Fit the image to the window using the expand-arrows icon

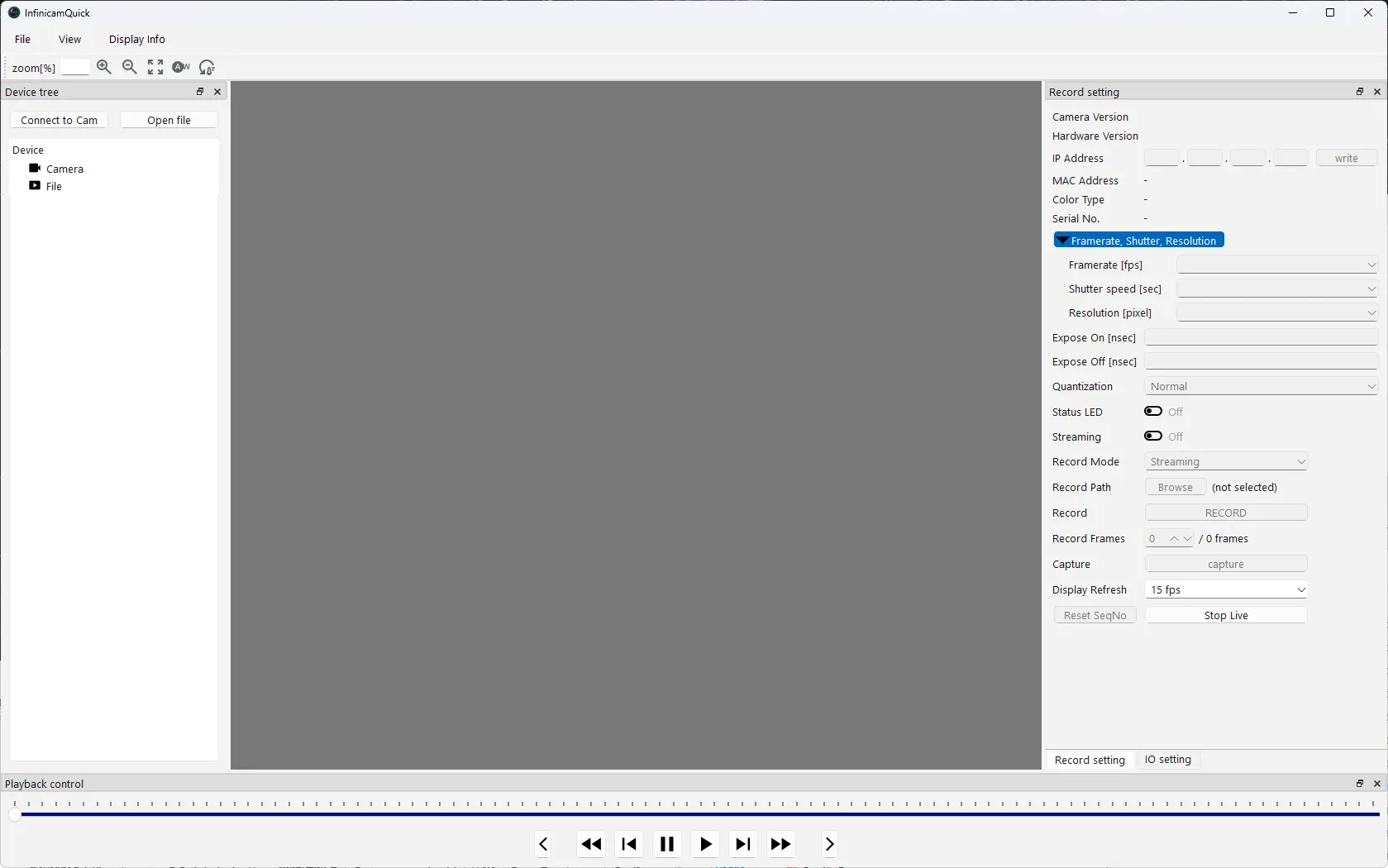[155, 67]
